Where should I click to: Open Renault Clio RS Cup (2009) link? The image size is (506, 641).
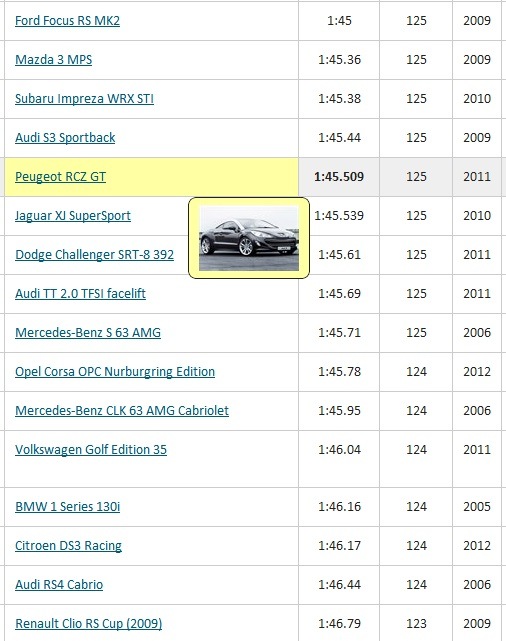(89, 624)
